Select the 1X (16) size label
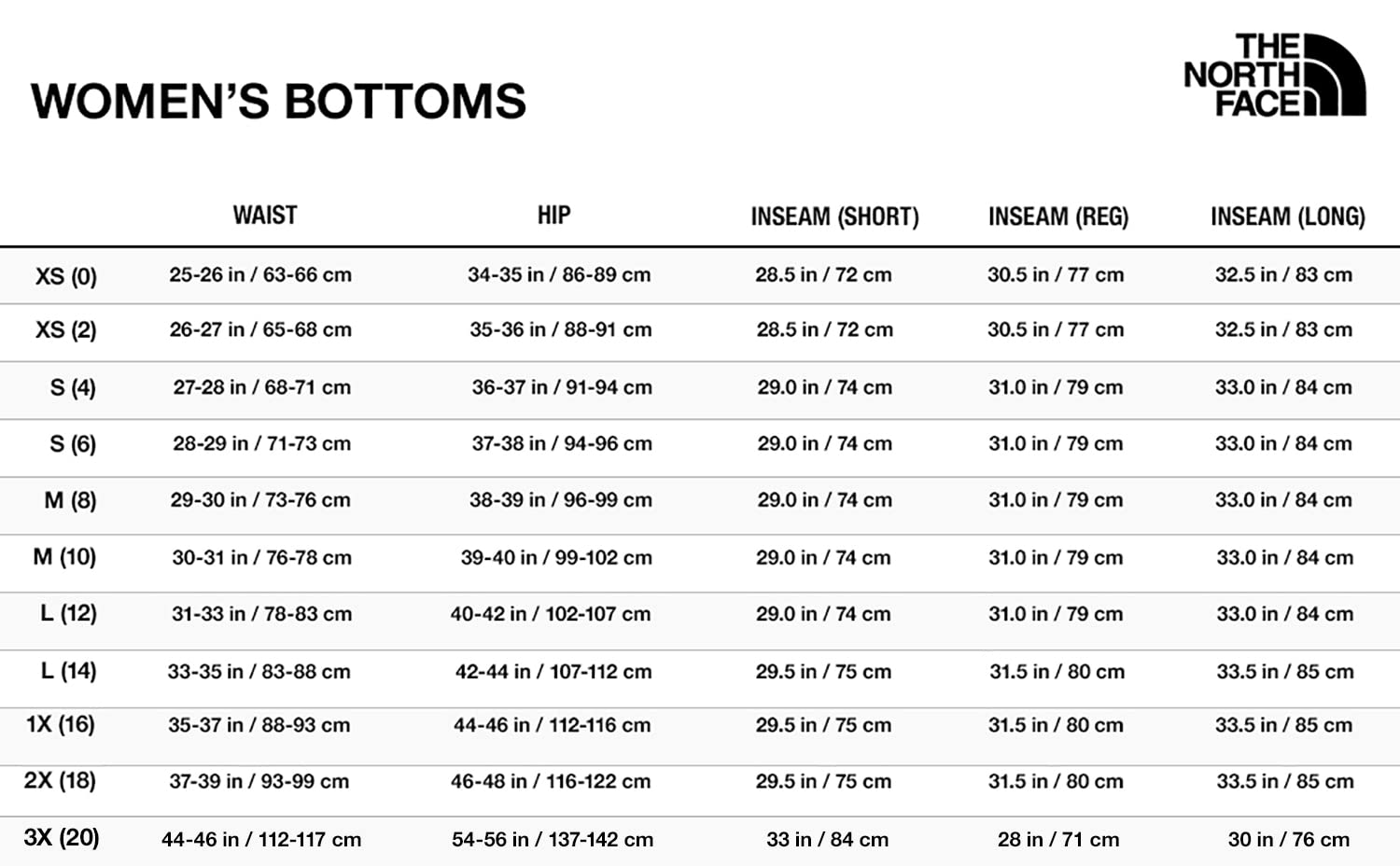 (x=61, y=725)
